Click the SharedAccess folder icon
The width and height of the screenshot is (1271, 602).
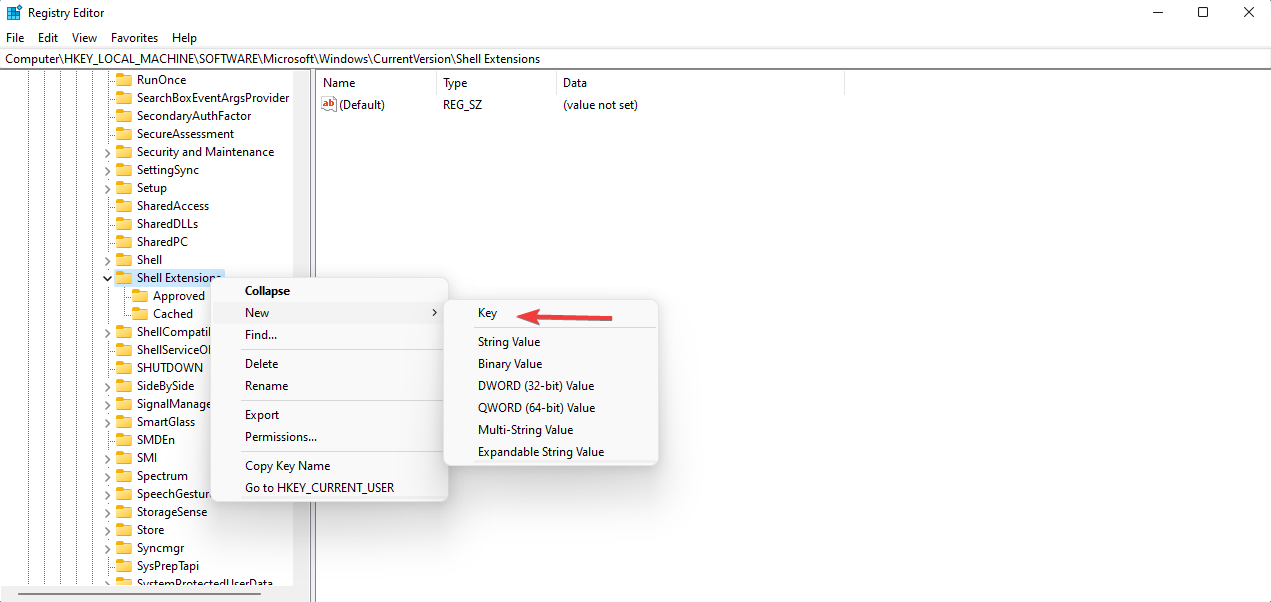[123, 206]
